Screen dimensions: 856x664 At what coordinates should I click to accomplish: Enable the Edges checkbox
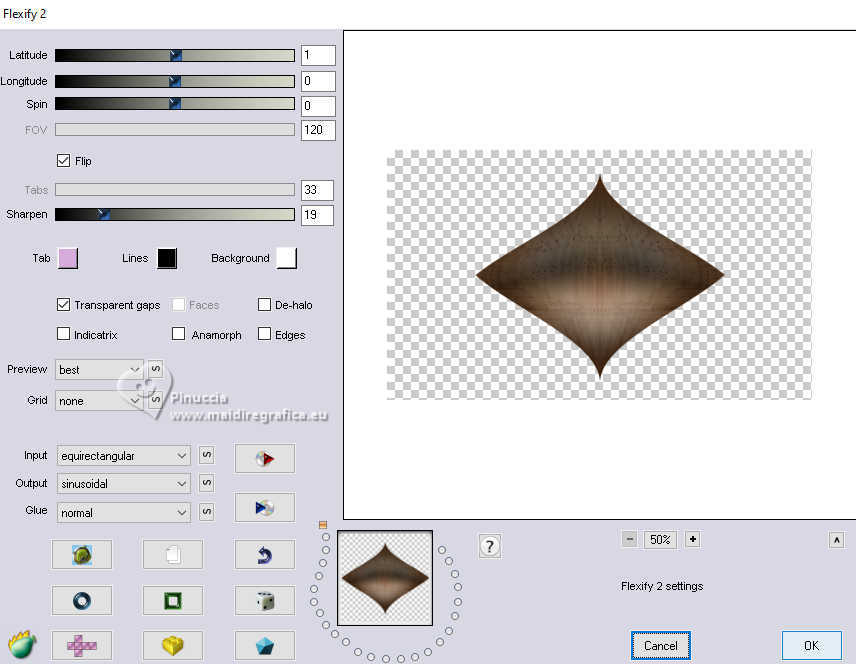[x=264, y=334]
